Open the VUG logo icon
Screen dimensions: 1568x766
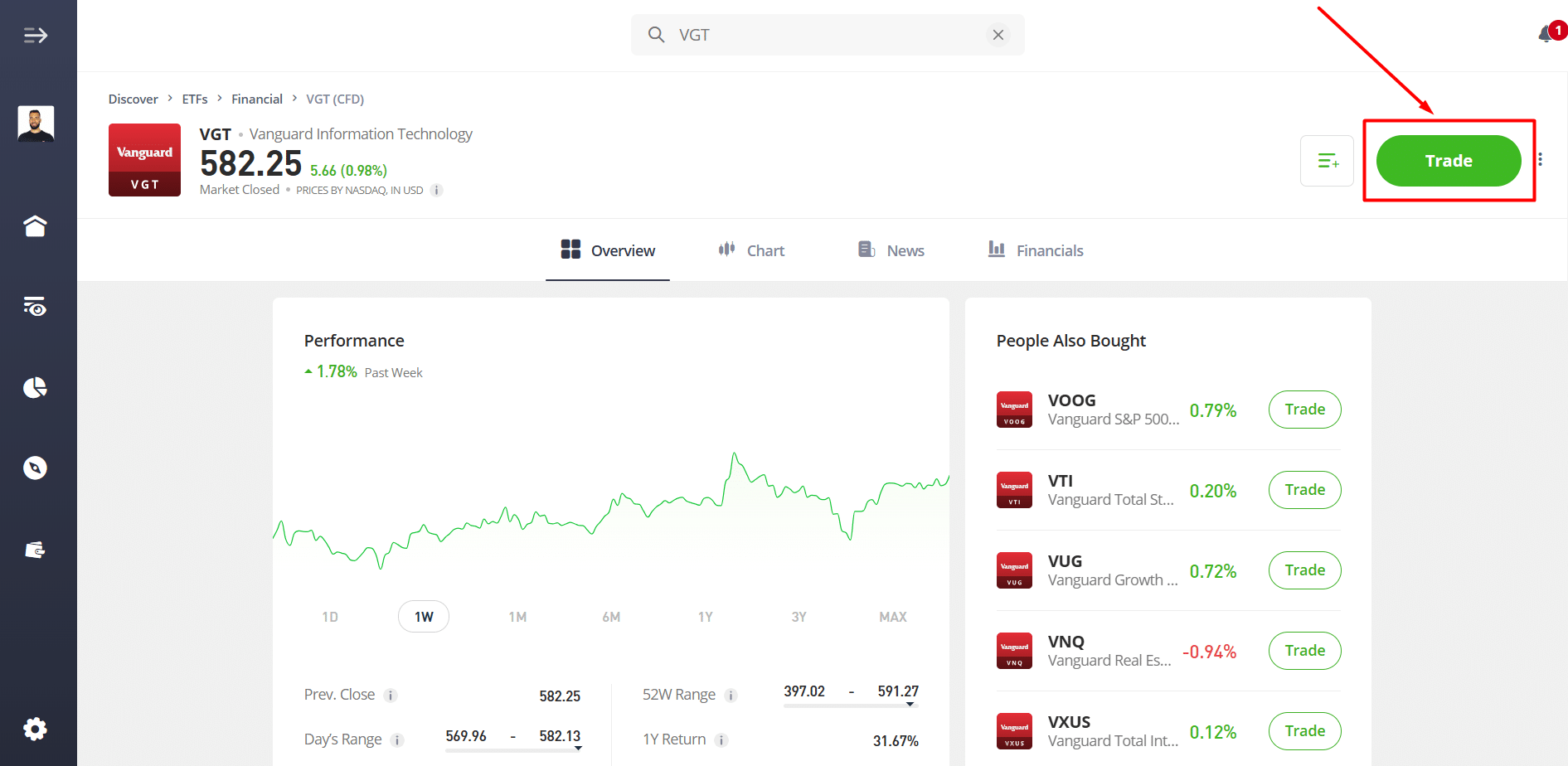pos(1014,570)
